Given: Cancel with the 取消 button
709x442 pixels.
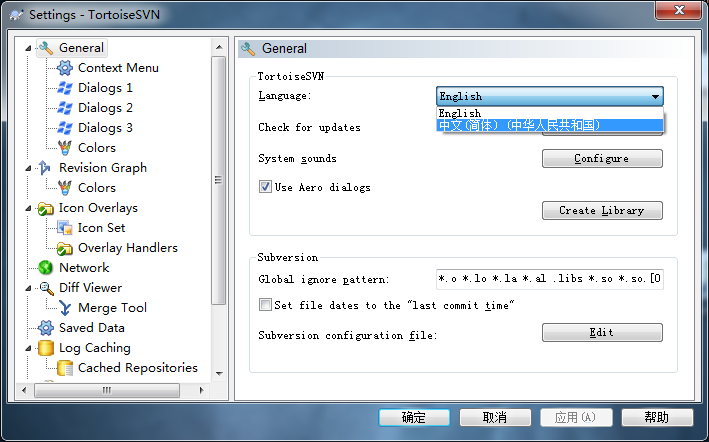Looking at the screenshot, I should tap(495, 418).
